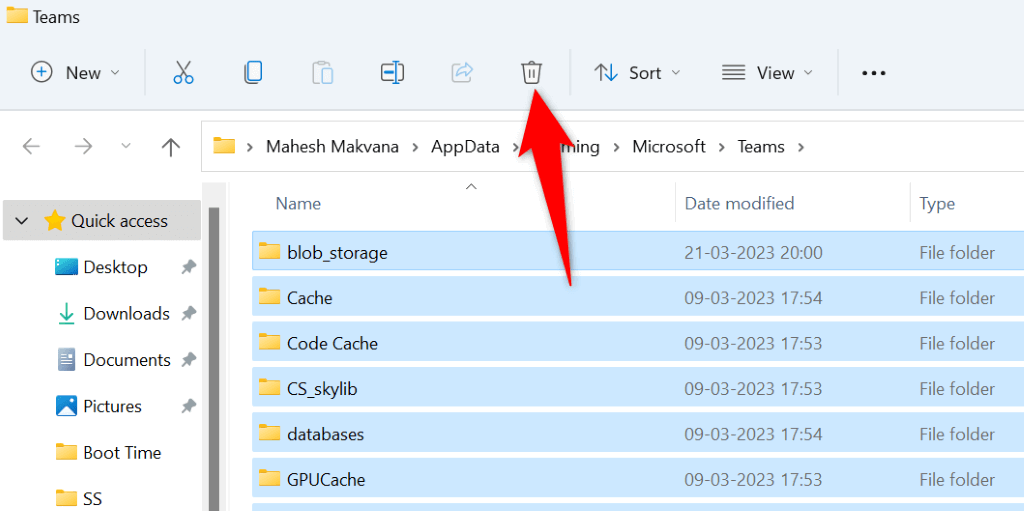The image size is (1024, 511).
Task: Click Microsoft in the address breadcrumb
Action: pyautogui.click(x=669, y=147)
